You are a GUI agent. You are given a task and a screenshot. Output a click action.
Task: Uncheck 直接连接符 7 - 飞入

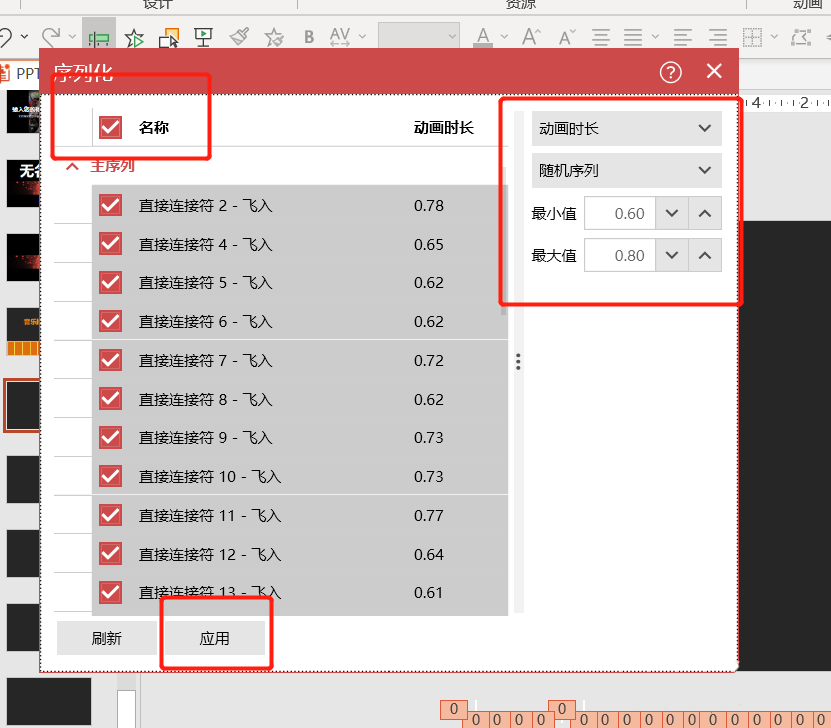click(110, 360)
